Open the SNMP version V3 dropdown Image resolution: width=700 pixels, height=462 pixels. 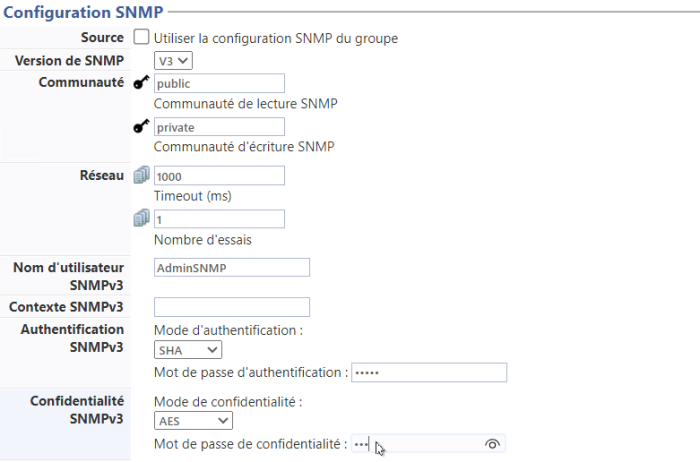pyautogui.click(x=173, y=61)
